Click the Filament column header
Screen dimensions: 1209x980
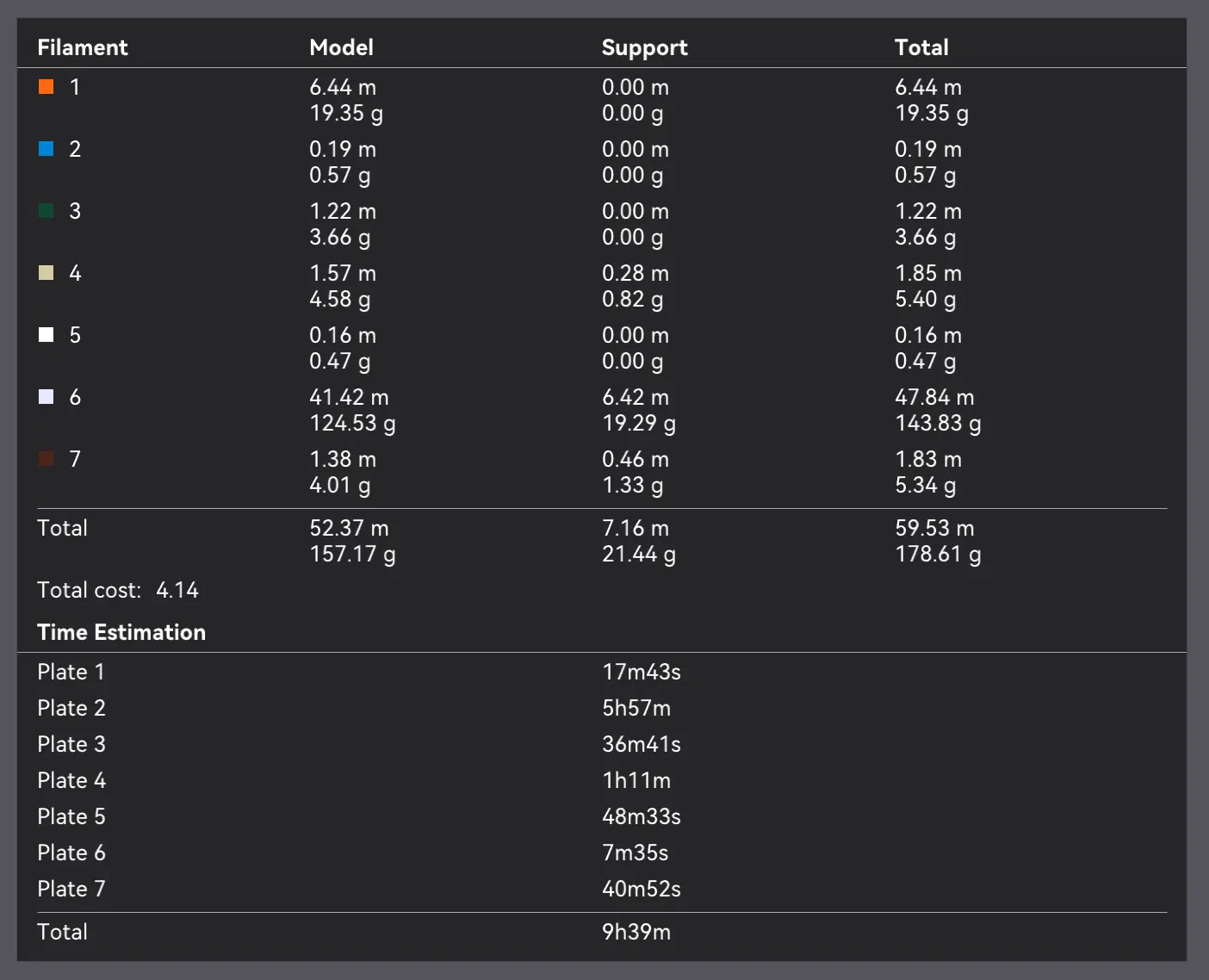(83, 47)
